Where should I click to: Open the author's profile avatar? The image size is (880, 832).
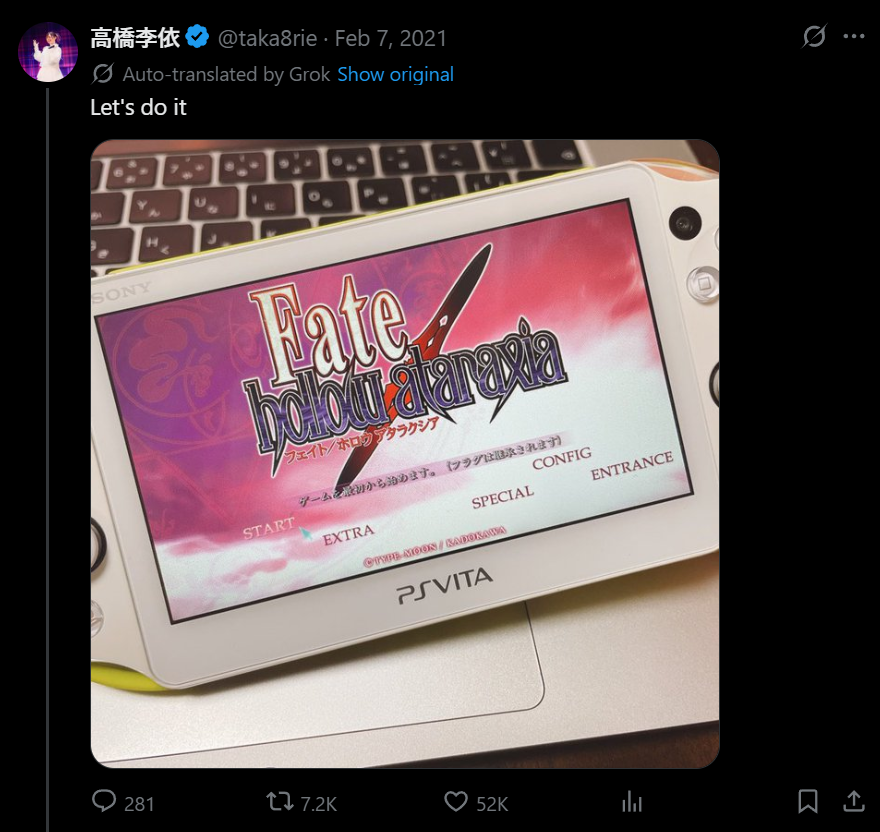[48, 52]
